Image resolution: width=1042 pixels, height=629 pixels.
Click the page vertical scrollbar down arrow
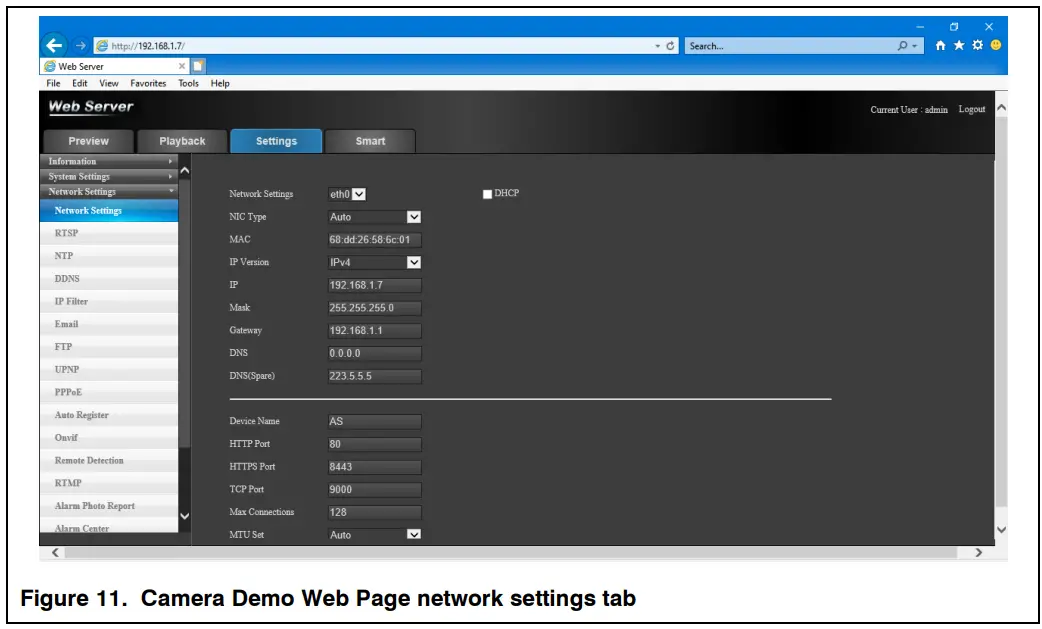tap(1001, 530)
